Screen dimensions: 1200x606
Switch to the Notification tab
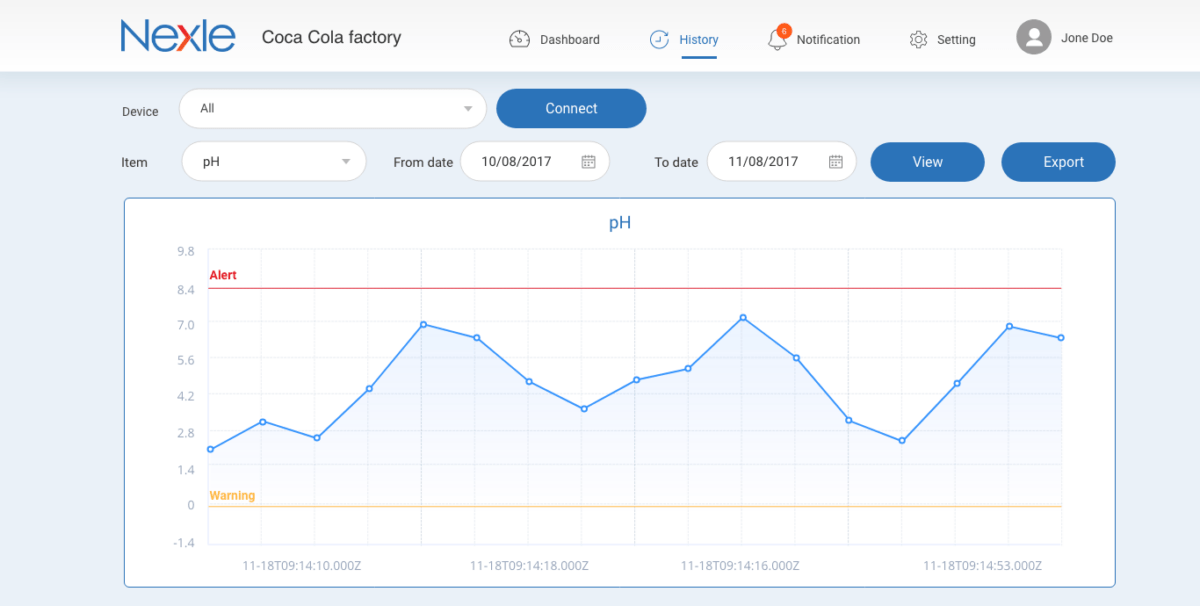pyautogui.click(x=828, y=40)
